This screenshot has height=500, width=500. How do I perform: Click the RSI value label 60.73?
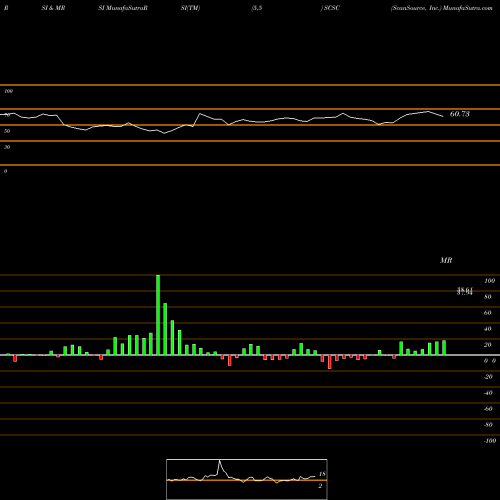click(x=460, y=114)
